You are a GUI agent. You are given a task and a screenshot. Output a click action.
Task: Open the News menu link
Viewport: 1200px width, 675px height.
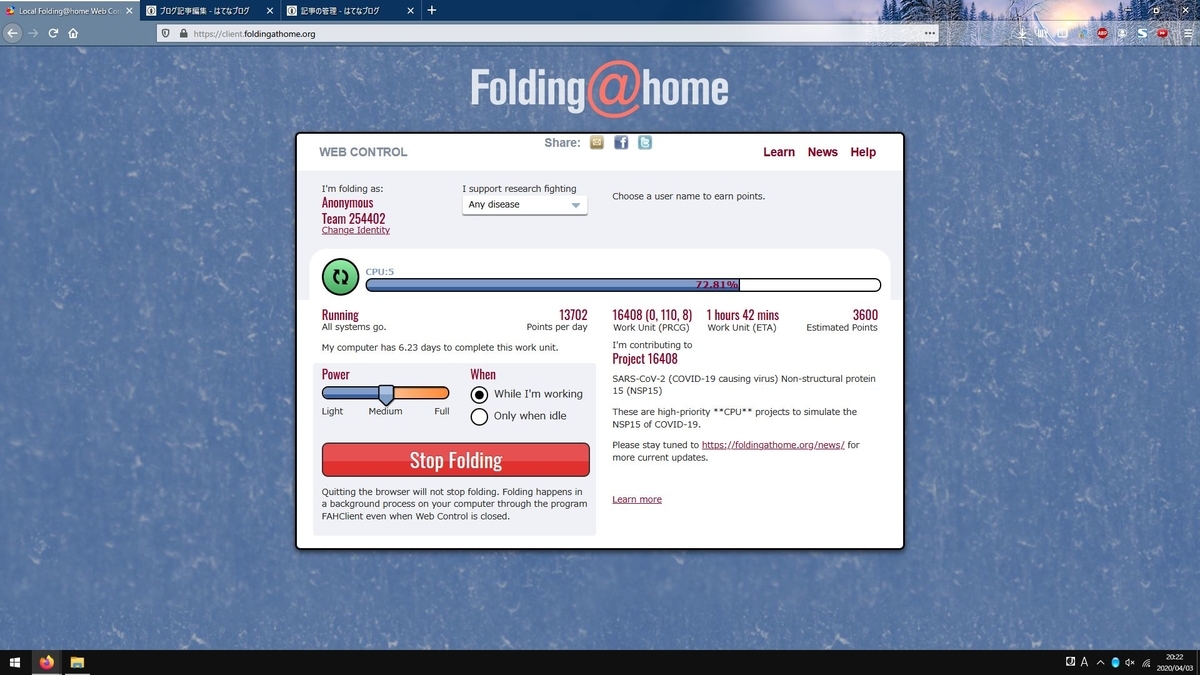pyautogui.click(x=823, y=152)
